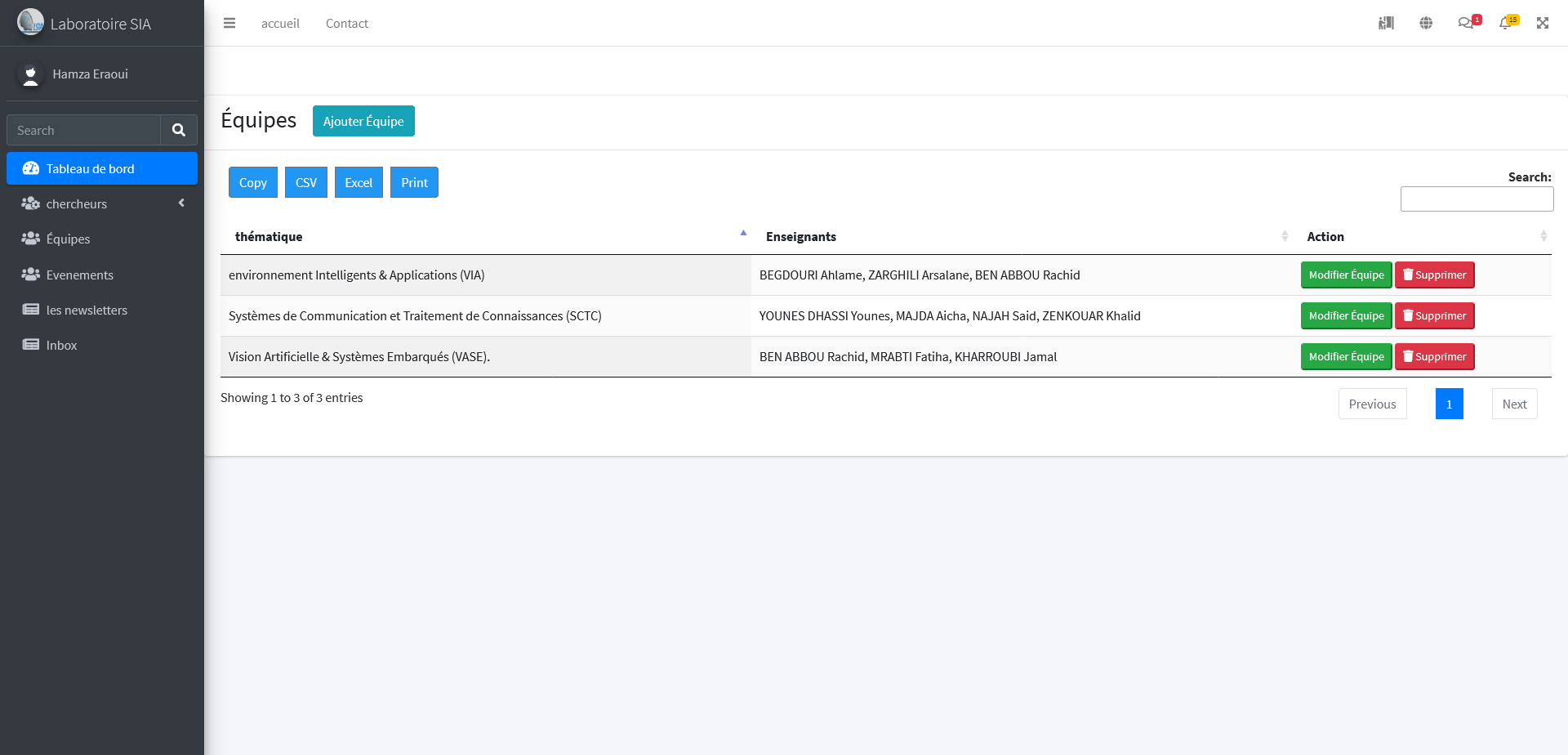Select page 1 in pagination
Image resolution: width=1568 pixels, height=755 pixels.
1449,404
